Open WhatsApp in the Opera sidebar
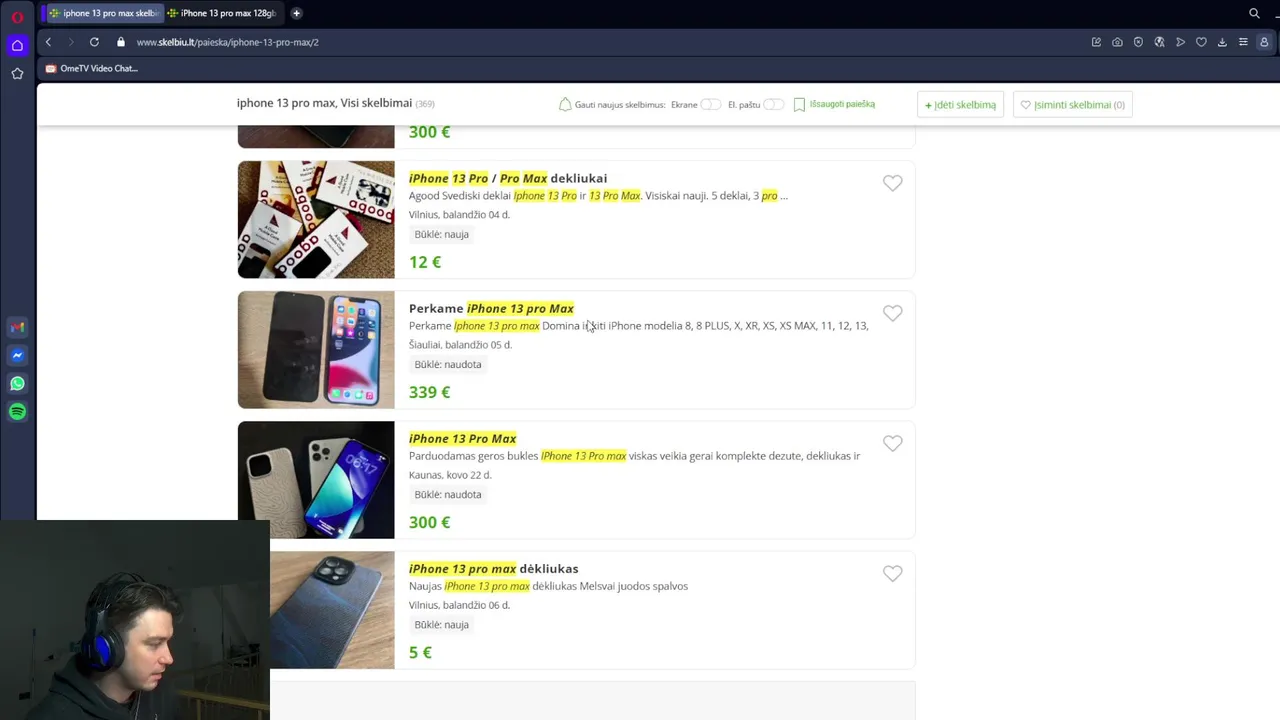The width and height of the screenshot is (1280, 720). [17, 383]
